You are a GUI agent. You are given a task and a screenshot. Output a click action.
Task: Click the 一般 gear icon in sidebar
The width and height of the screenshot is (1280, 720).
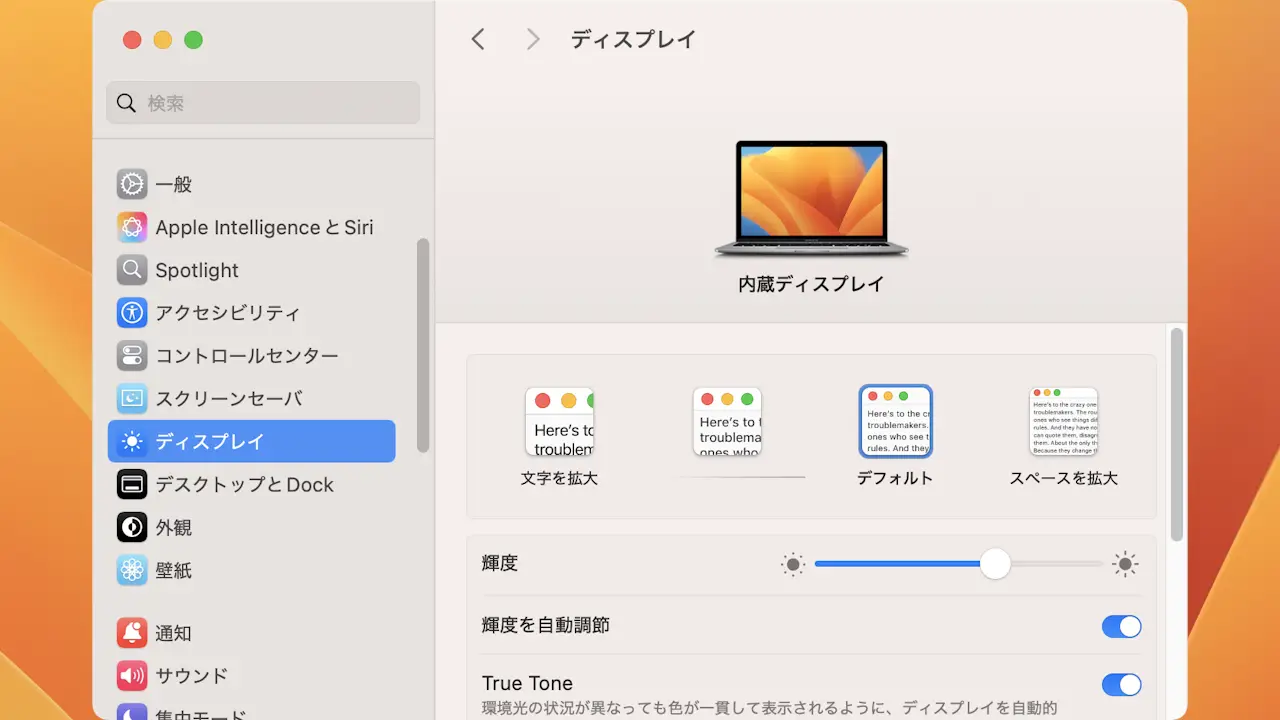[132, 184]
